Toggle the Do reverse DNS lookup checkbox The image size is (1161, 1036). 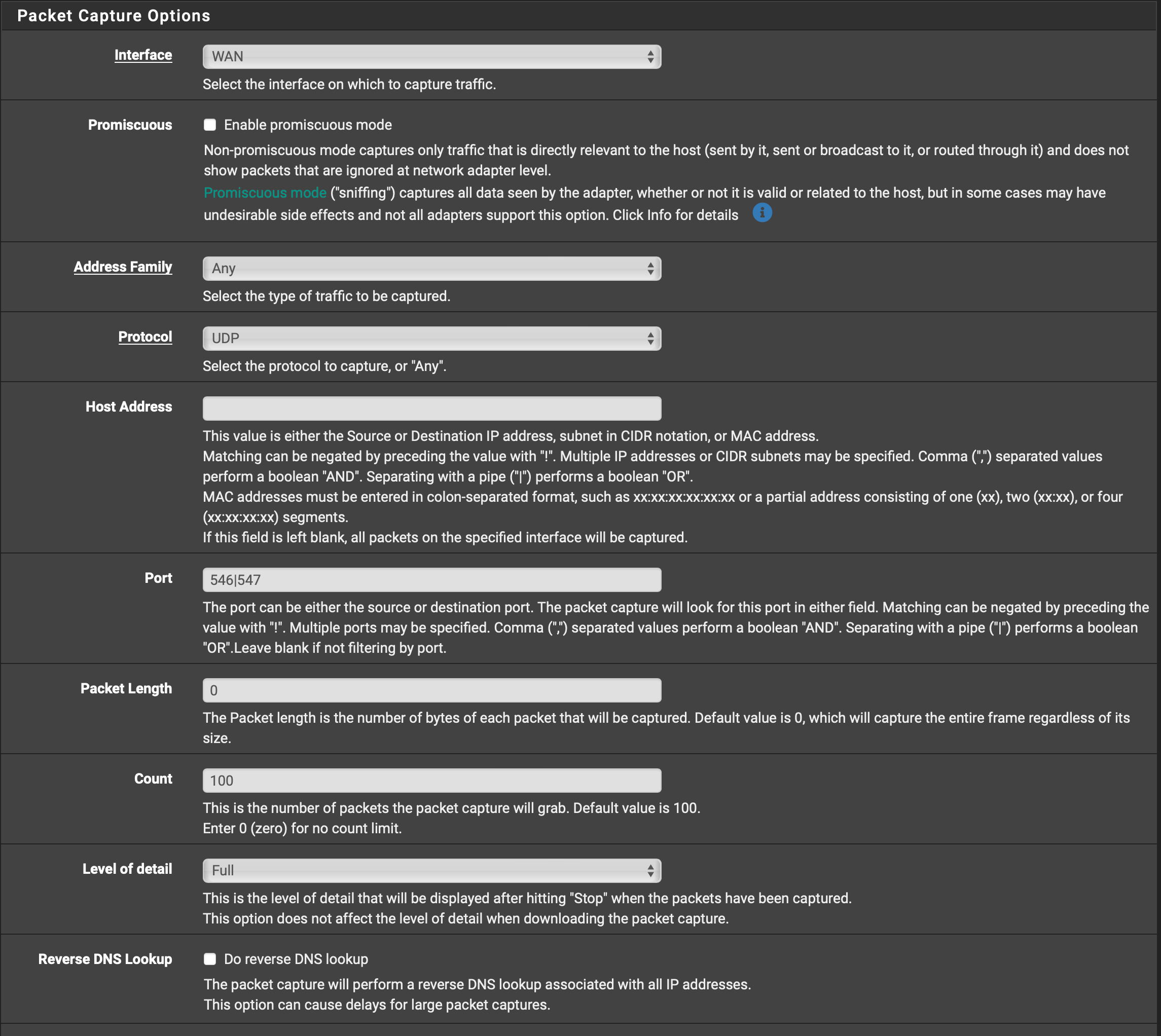point(210,959)
